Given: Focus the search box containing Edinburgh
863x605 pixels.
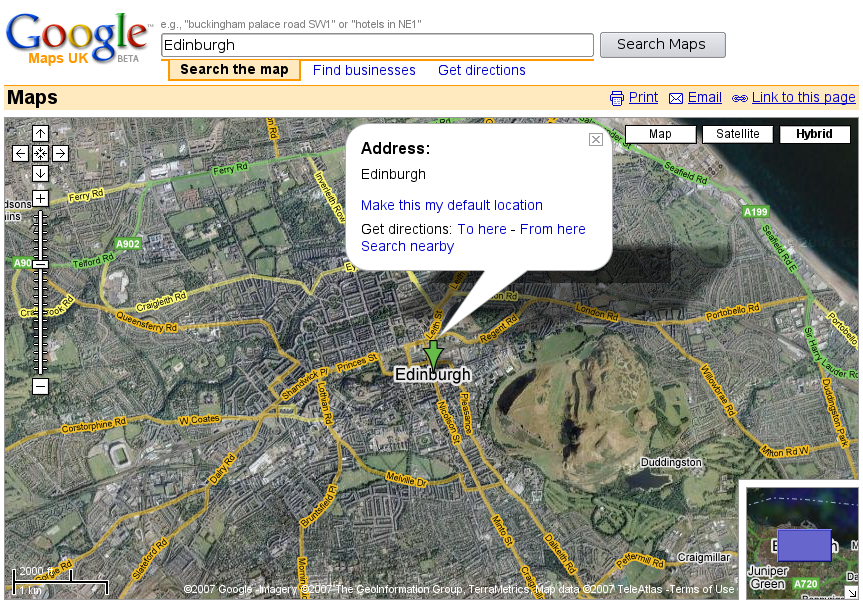Looking at the screenshot, I should coord(378,45).
